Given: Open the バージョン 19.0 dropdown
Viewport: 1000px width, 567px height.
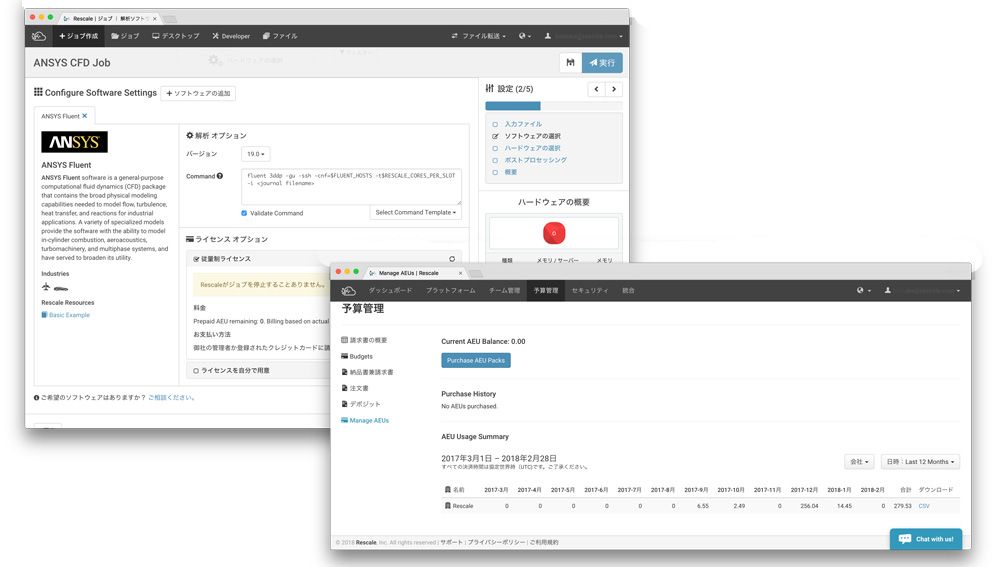Looking at the screenshot, I should pos(256,154).
